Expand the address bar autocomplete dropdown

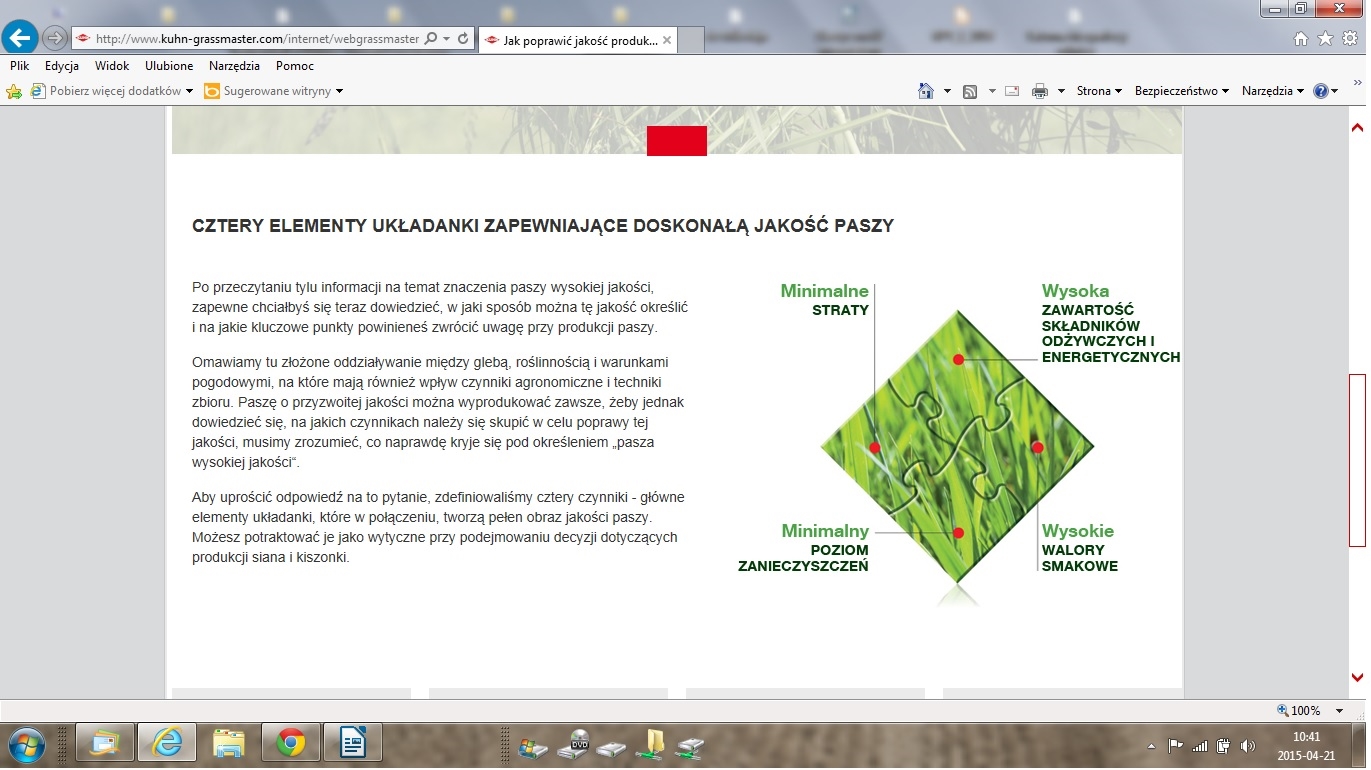click(446, 38)
